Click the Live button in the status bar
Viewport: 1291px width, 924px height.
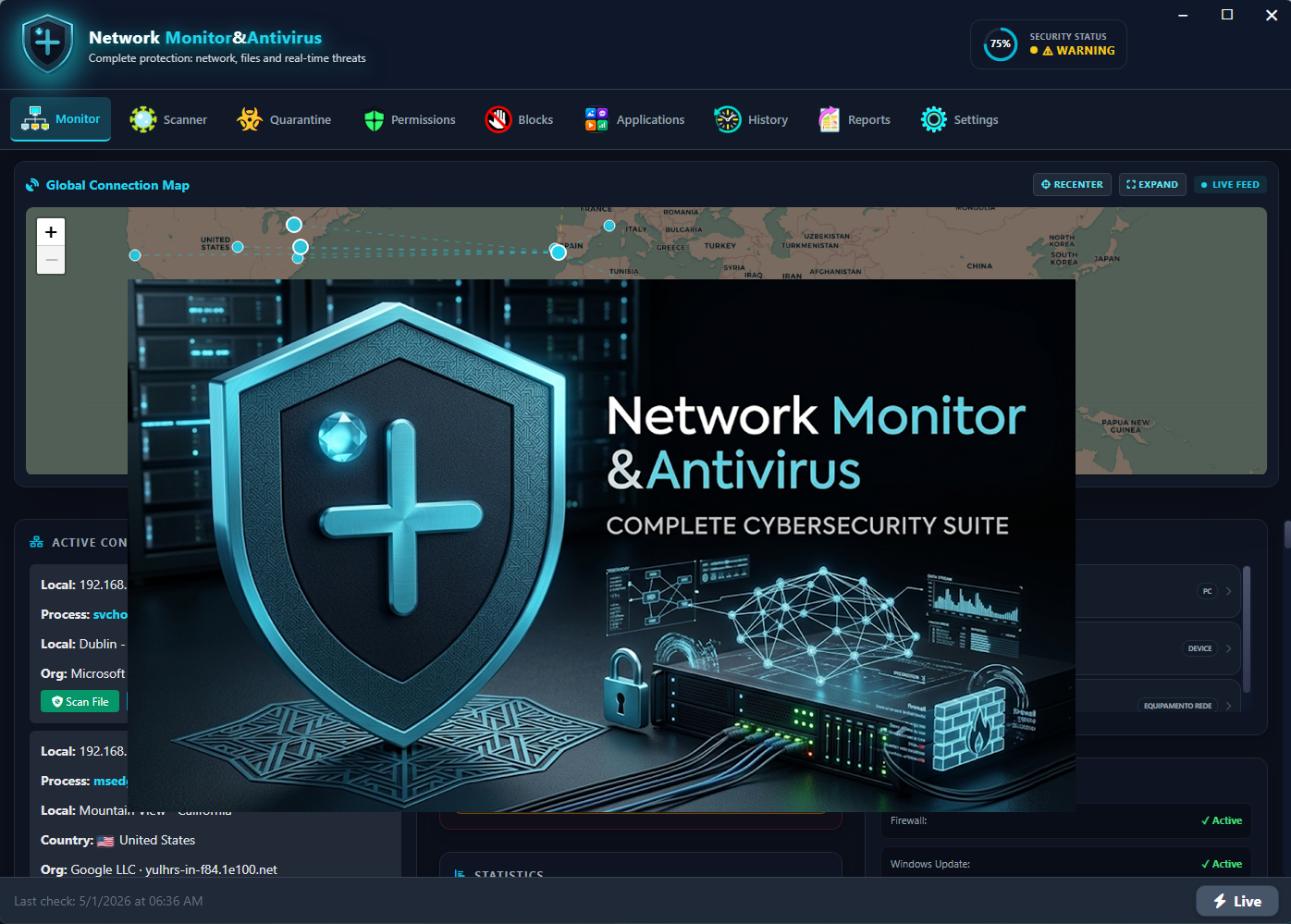coord(1237,901)
